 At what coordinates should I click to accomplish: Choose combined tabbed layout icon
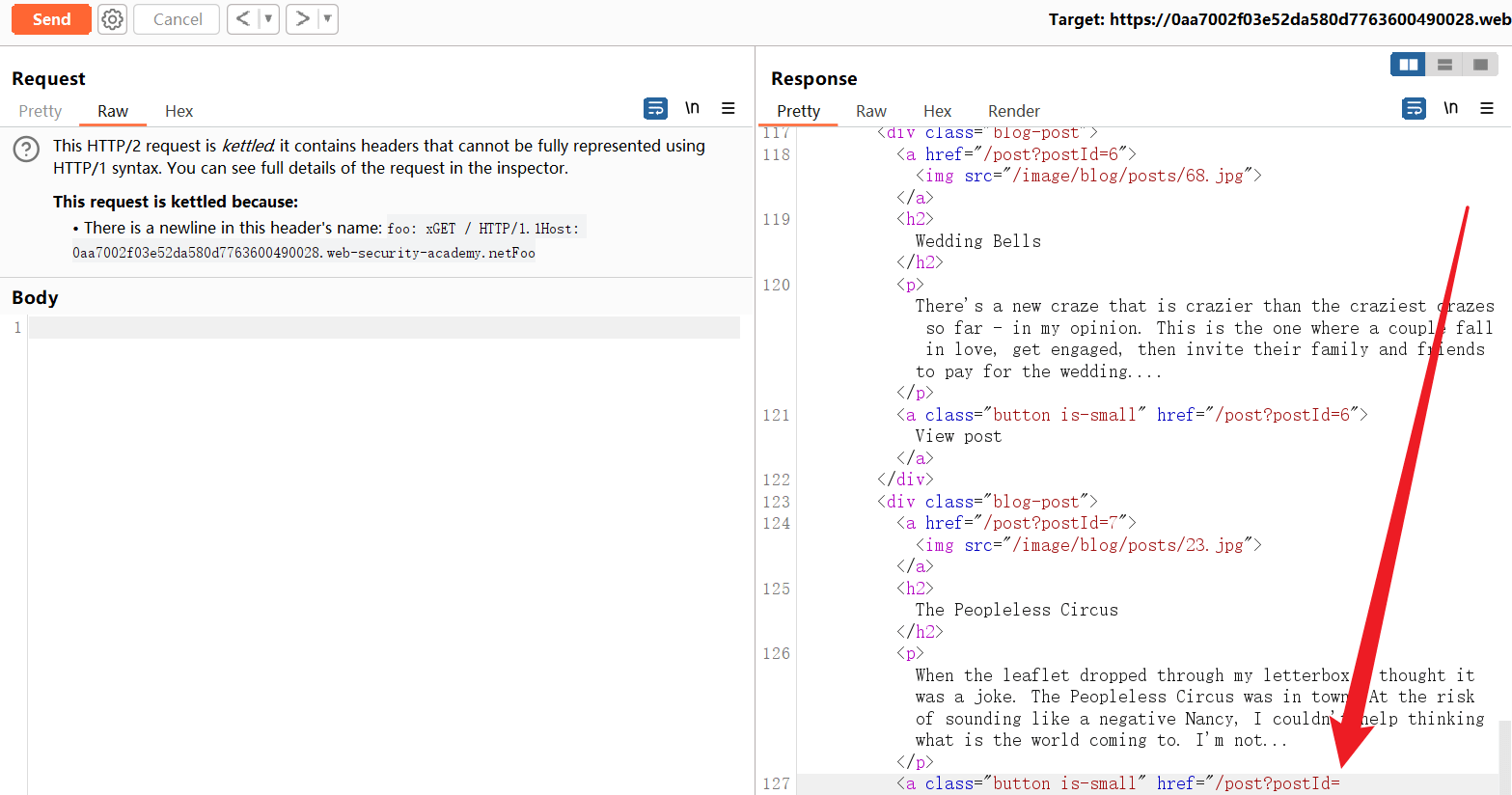(x=1480, y=65)
